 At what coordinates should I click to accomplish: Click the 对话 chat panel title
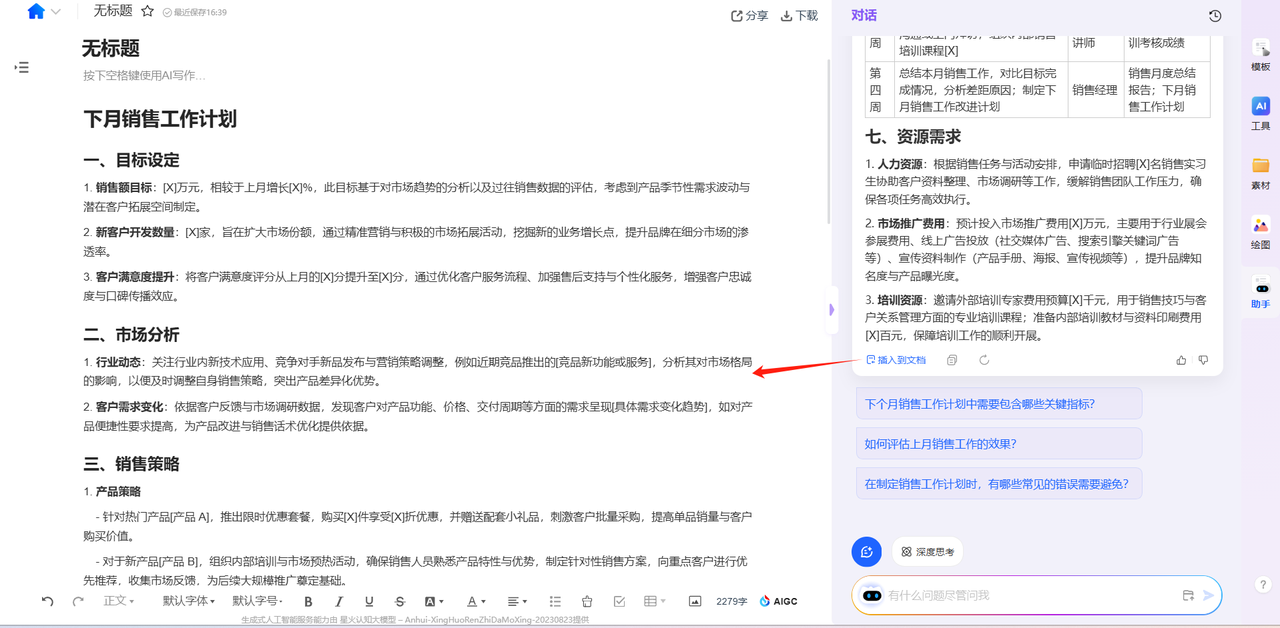click(x=864, y=15)
